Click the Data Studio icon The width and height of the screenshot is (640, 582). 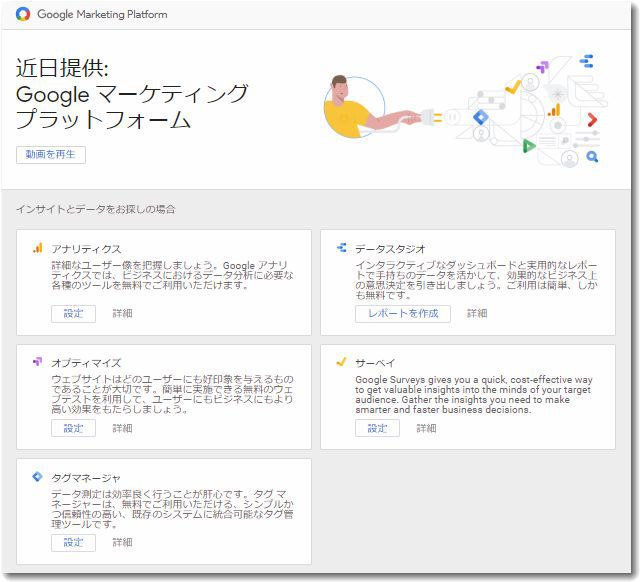coord(341,247)
